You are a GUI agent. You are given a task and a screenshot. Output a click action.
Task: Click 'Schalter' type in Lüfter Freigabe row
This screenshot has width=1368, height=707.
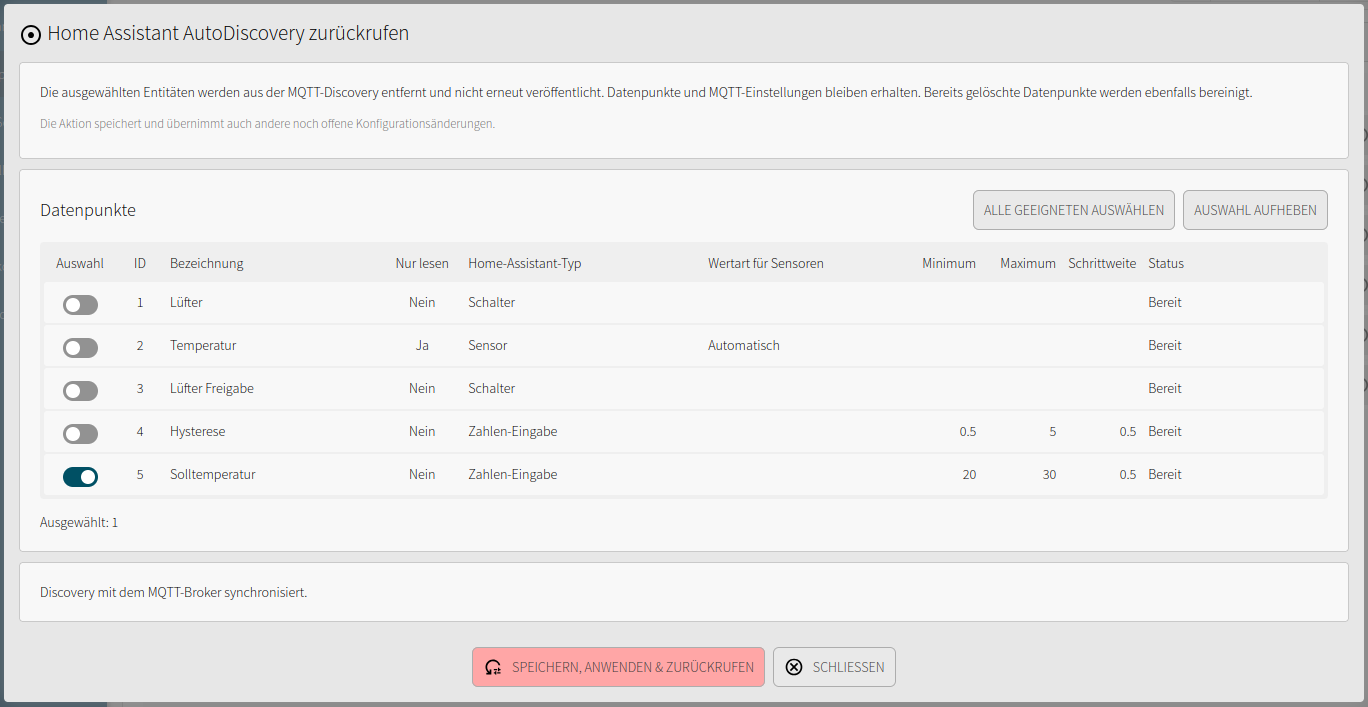[492, 388]
